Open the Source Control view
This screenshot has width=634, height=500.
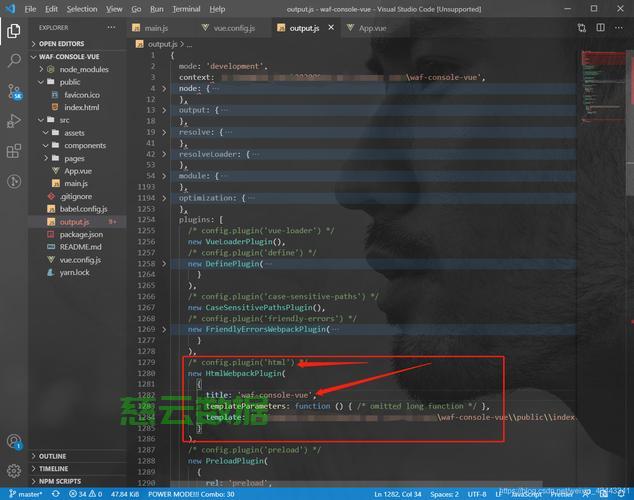click(14, 90)
